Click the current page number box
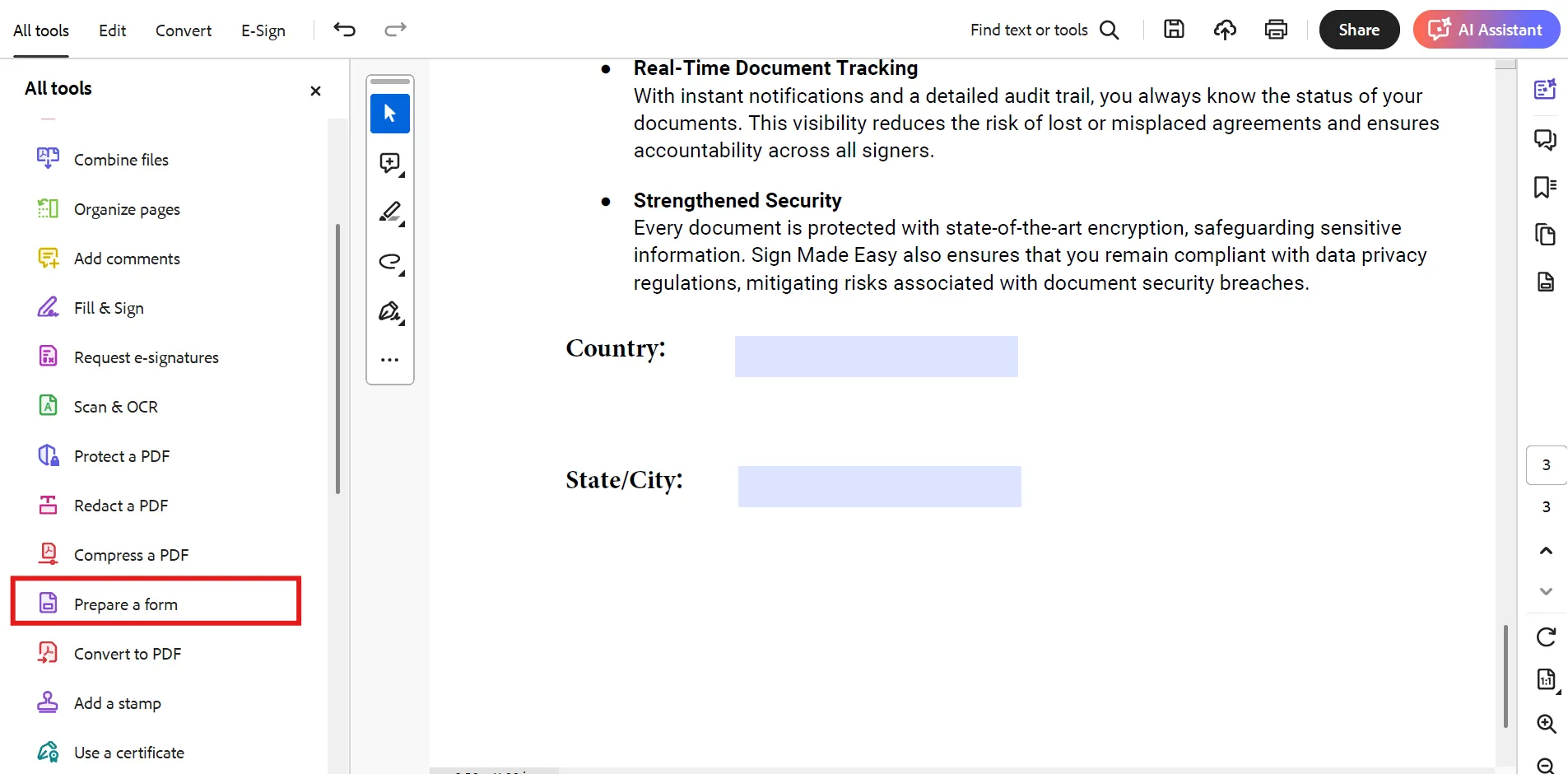 [x=1546, y=465]
